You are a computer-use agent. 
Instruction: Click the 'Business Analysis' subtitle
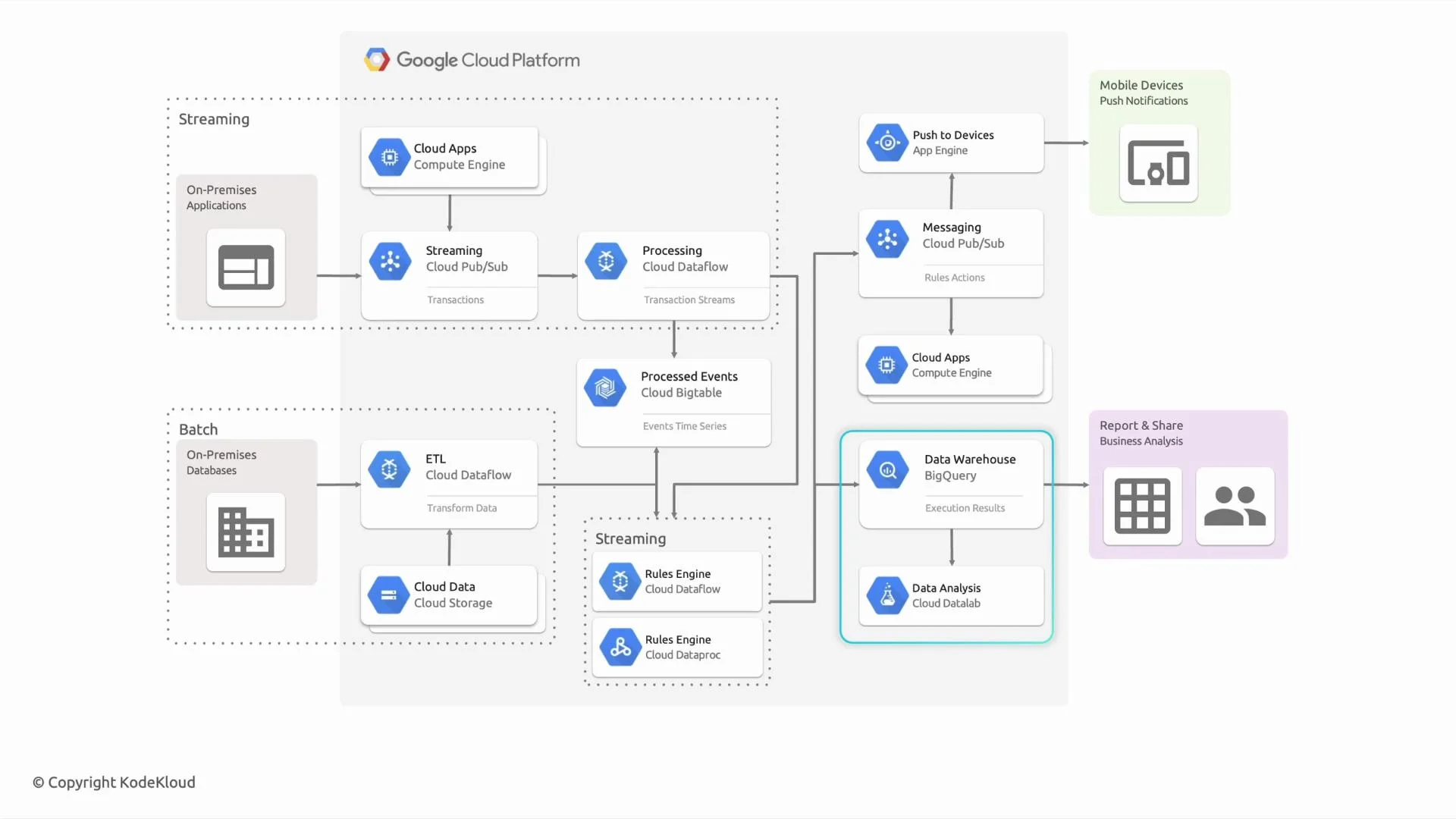coord(1141,441)
